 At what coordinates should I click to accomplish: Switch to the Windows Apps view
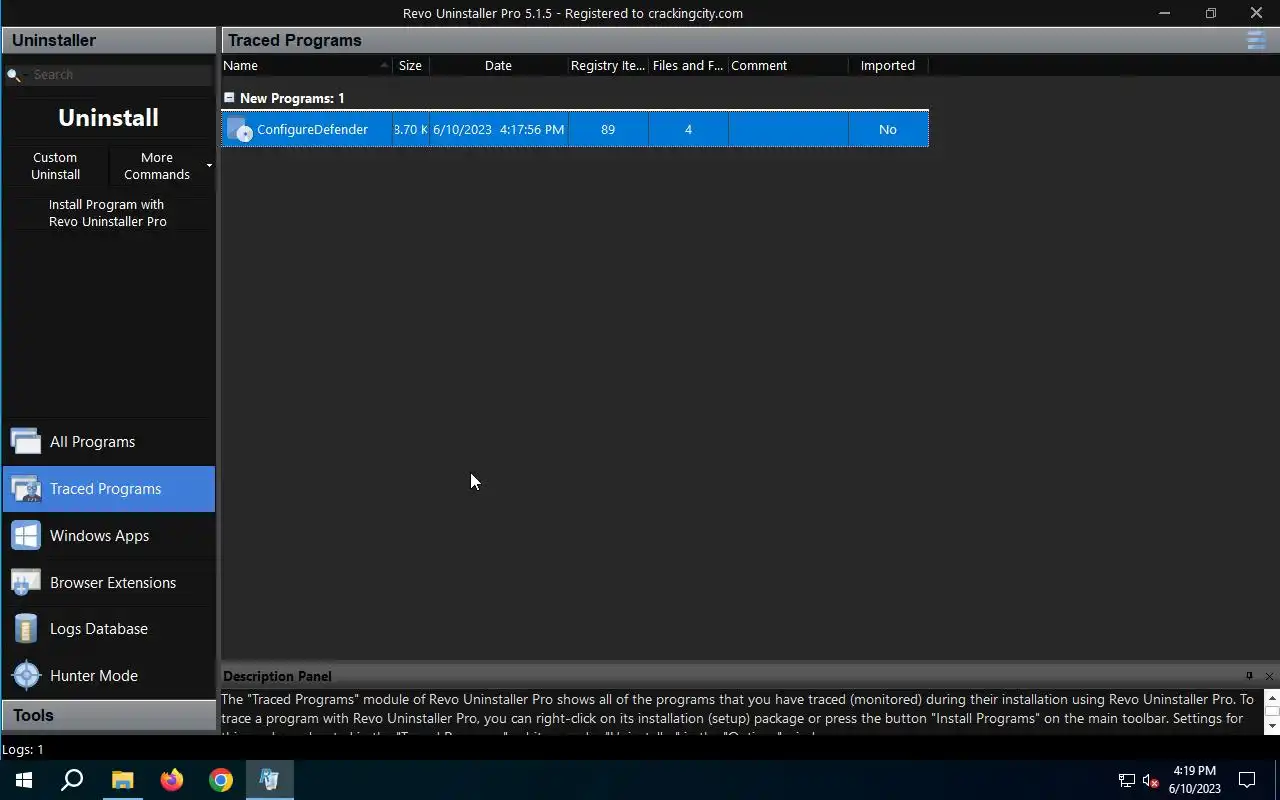click(108, 535)
